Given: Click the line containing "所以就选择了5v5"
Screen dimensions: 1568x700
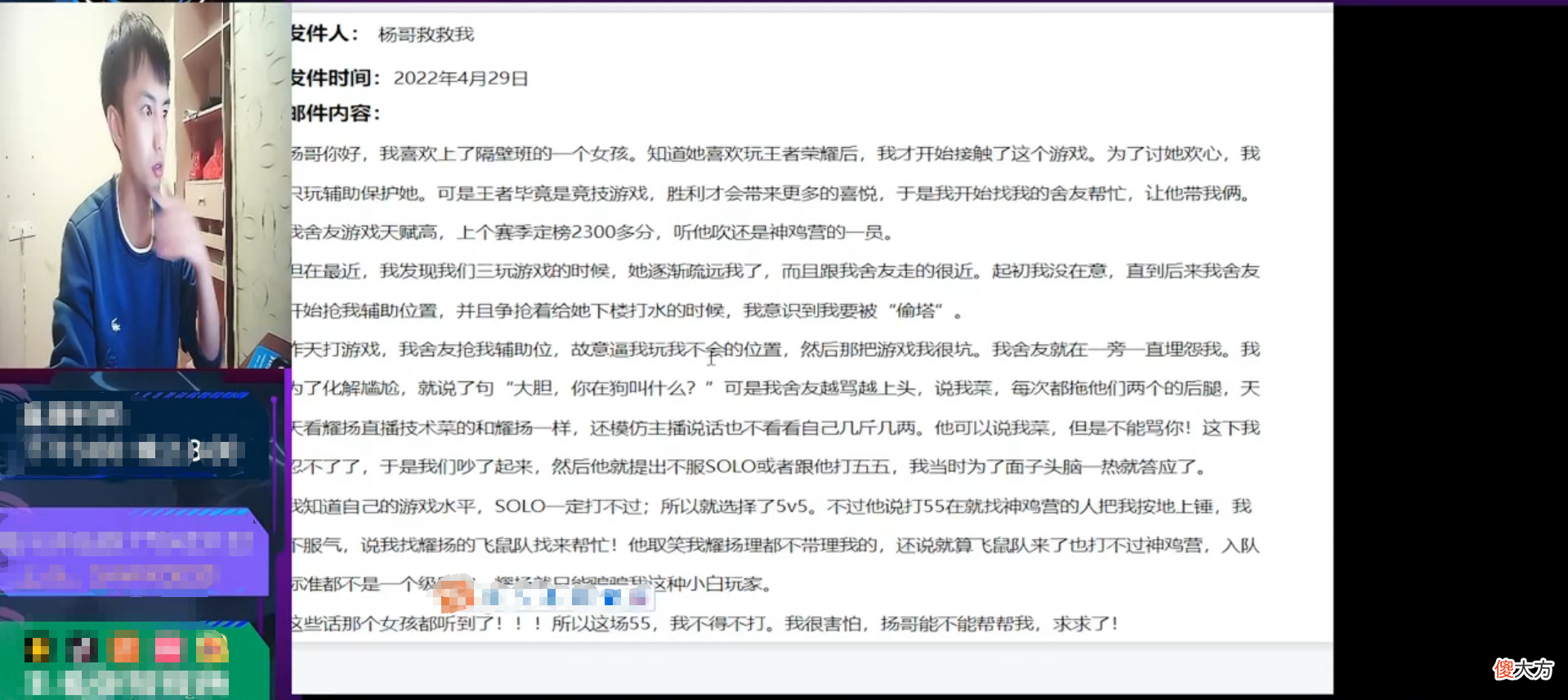Looking at the screenshot, I should click(x=771, y=506).
